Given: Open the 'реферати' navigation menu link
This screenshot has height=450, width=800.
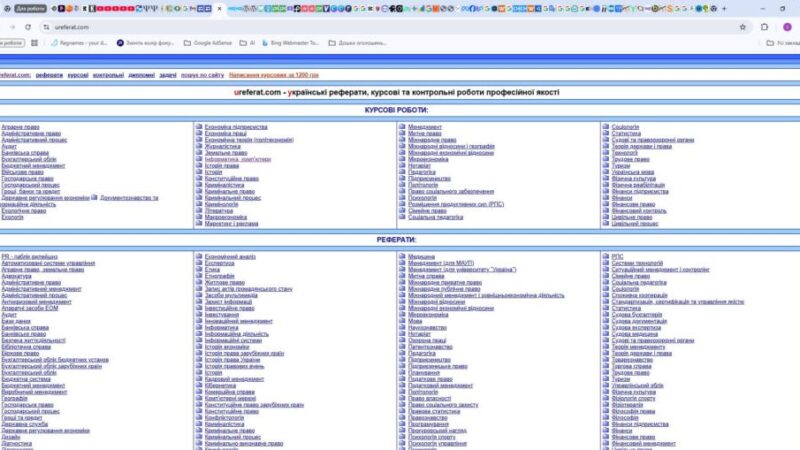Looking at the screenshot, I should point(48,75).
